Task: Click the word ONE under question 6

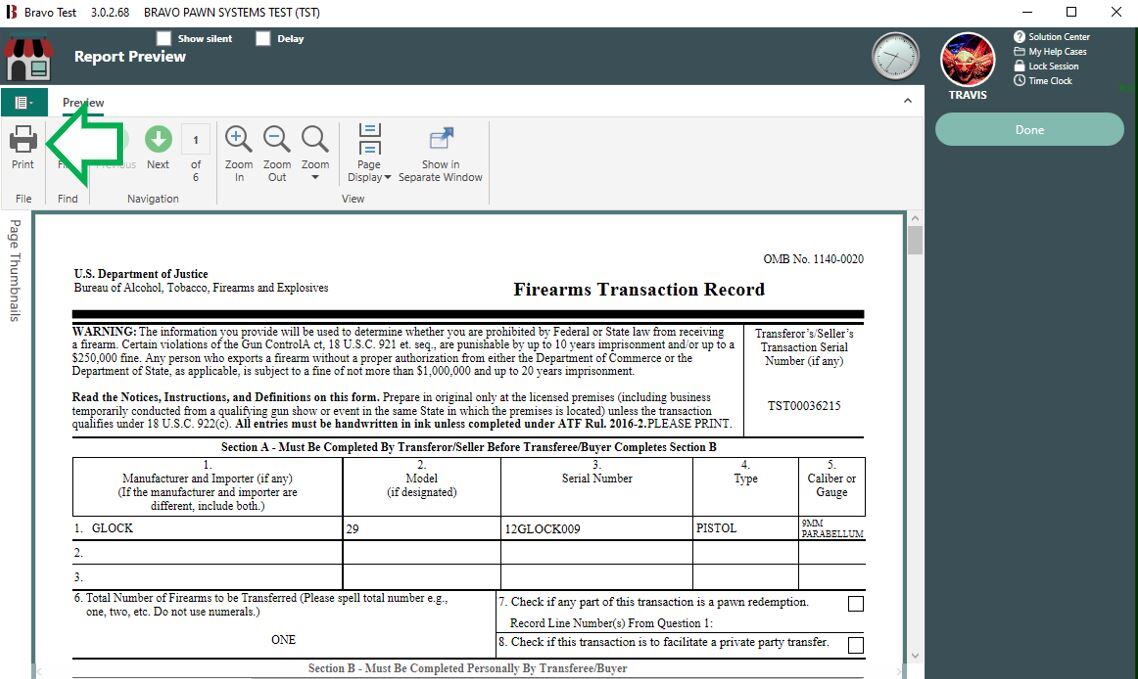Action: [x=283, y=640]
